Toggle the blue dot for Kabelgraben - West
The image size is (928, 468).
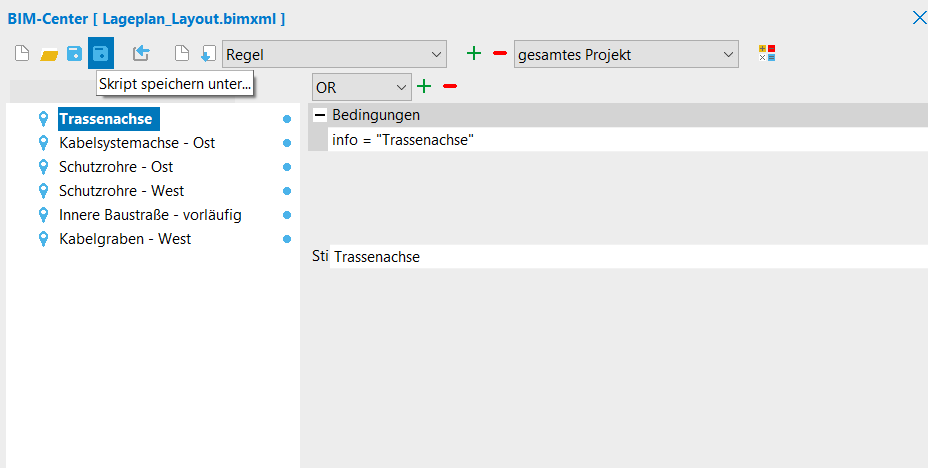(287, 239)
